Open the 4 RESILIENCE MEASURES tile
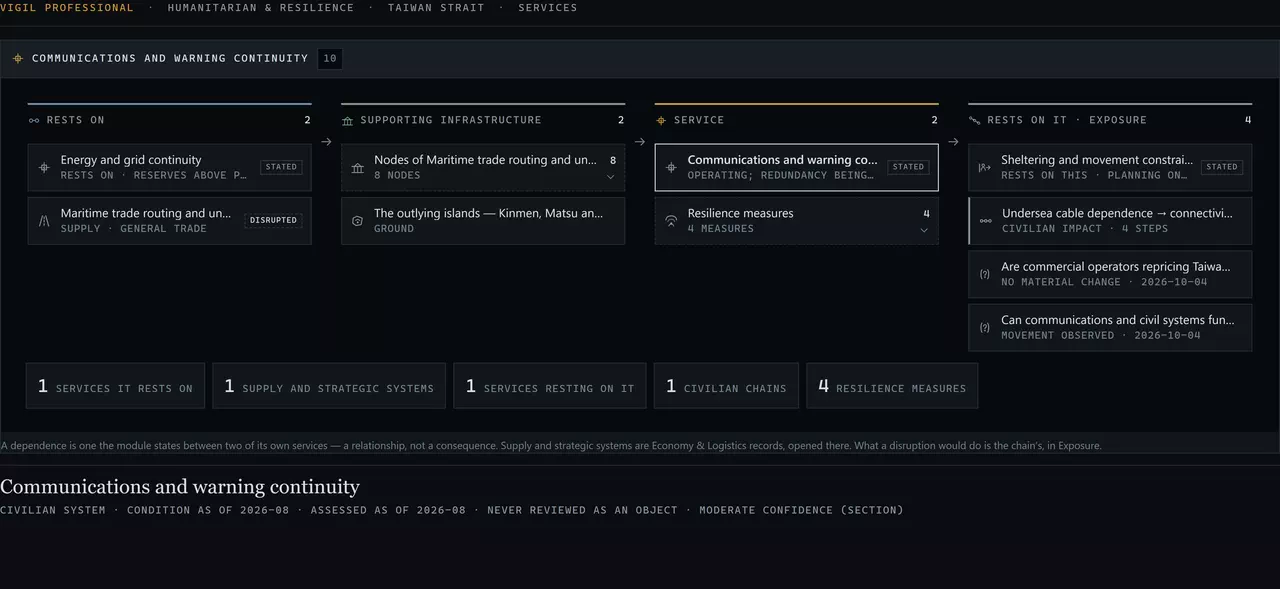This screenshot has height=589, width=1280. click(x=892, y=386)
